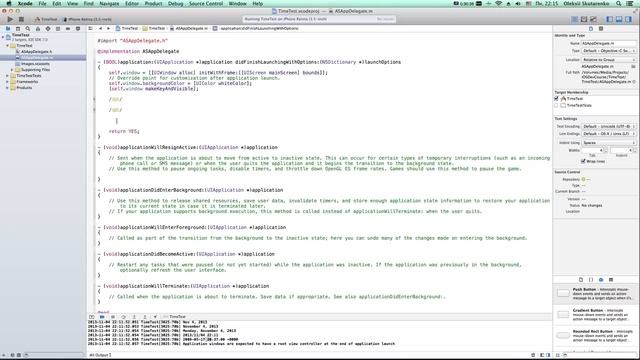Open the file Type dropdown

609,51
